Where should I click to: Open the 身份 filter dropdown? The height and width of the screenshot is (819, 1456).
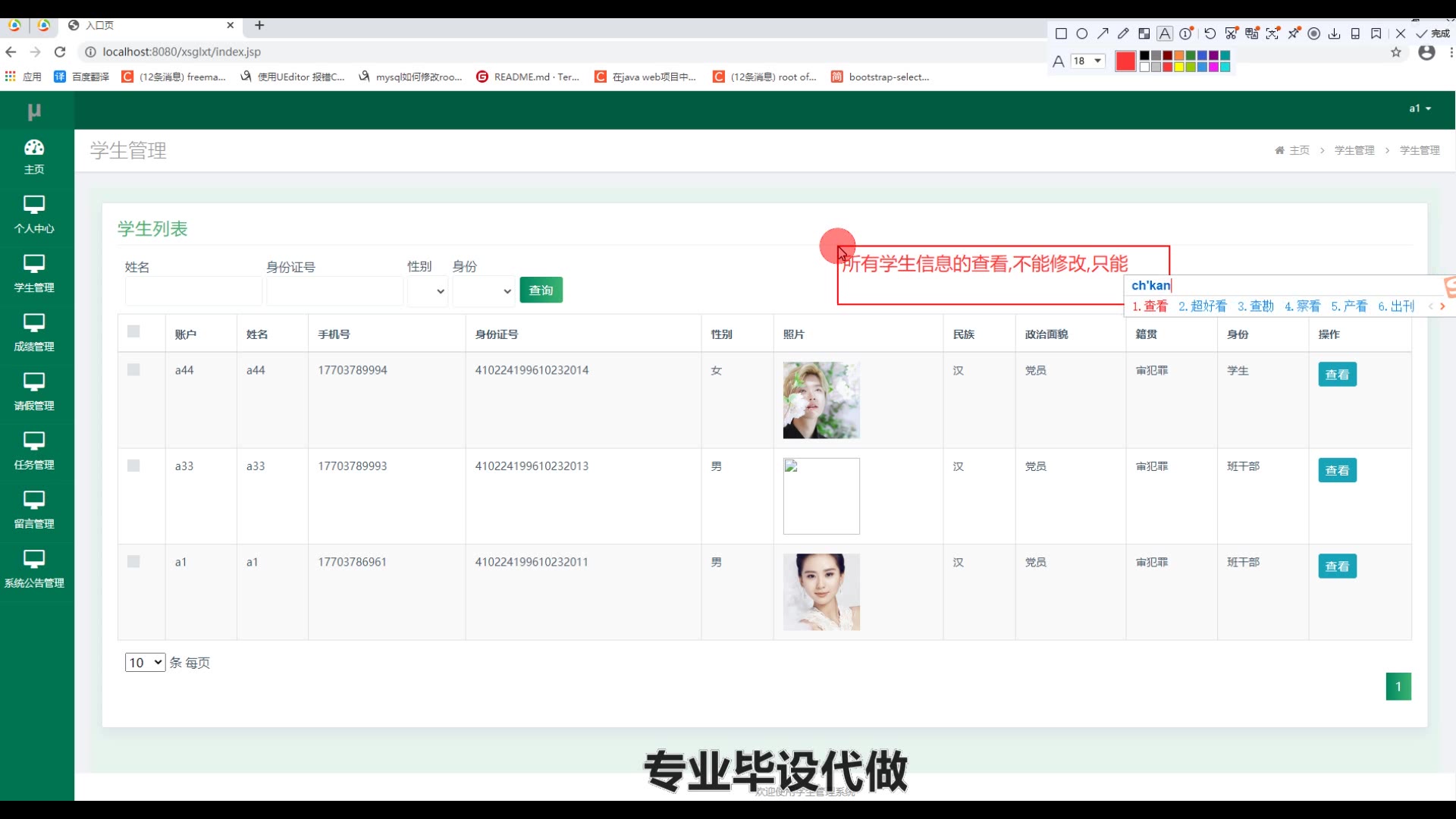pos(484,291)
